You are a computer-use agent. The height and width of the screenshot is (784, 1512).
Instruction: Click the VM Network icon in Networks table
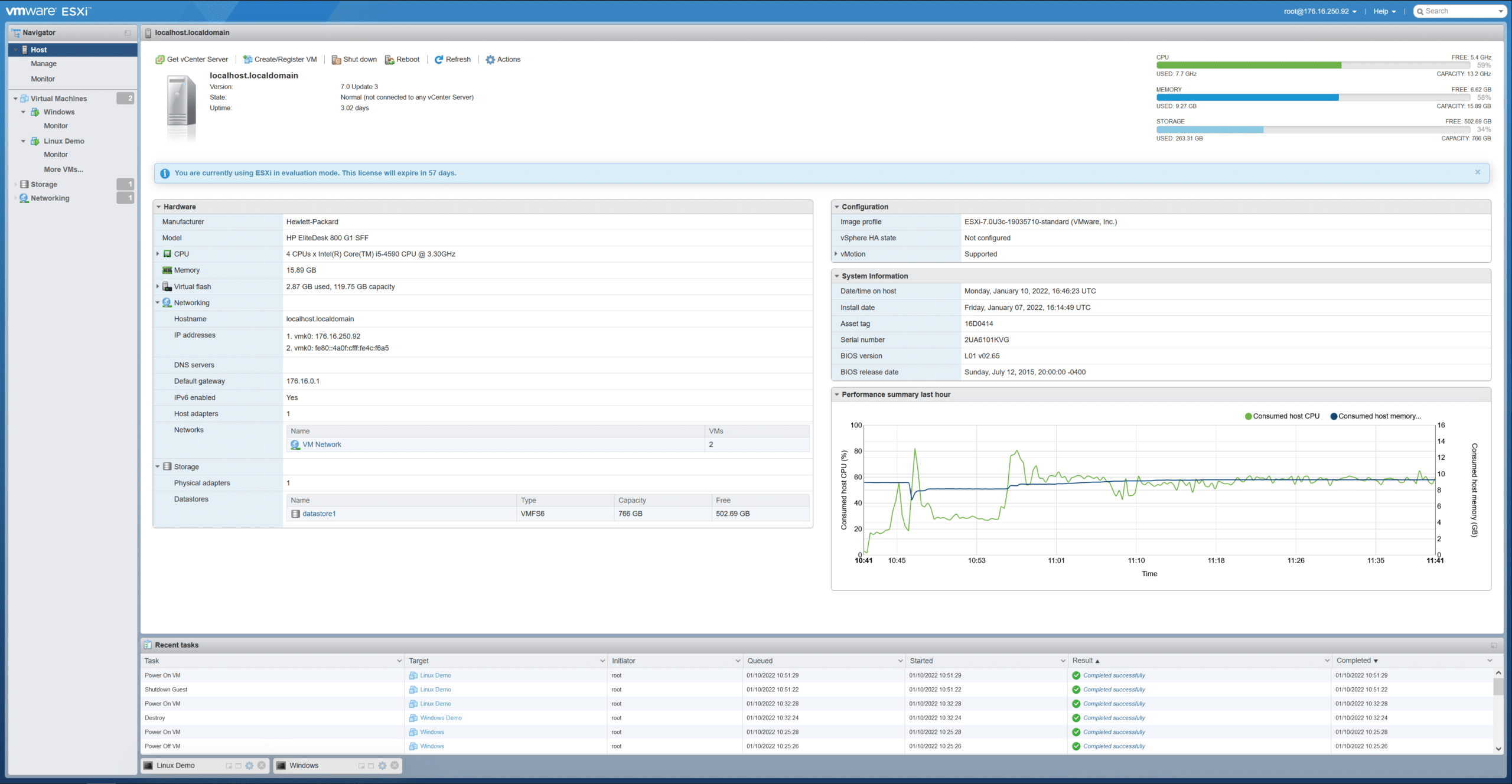pyautogui.click(x=295, y=445)
